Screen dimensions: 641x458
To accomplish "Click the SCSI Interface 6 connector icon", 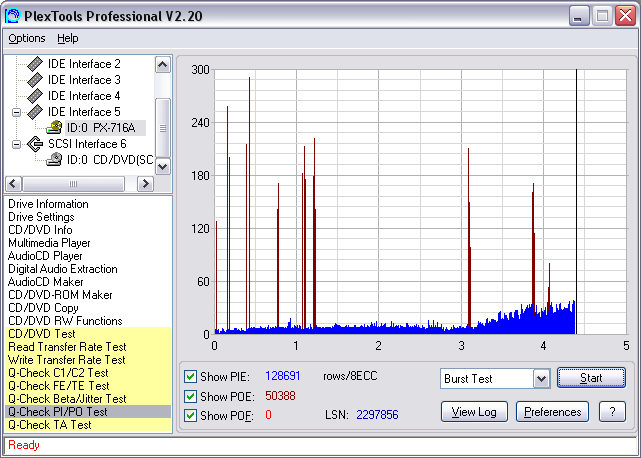I will pyautogui.click(x=35, y=144).
